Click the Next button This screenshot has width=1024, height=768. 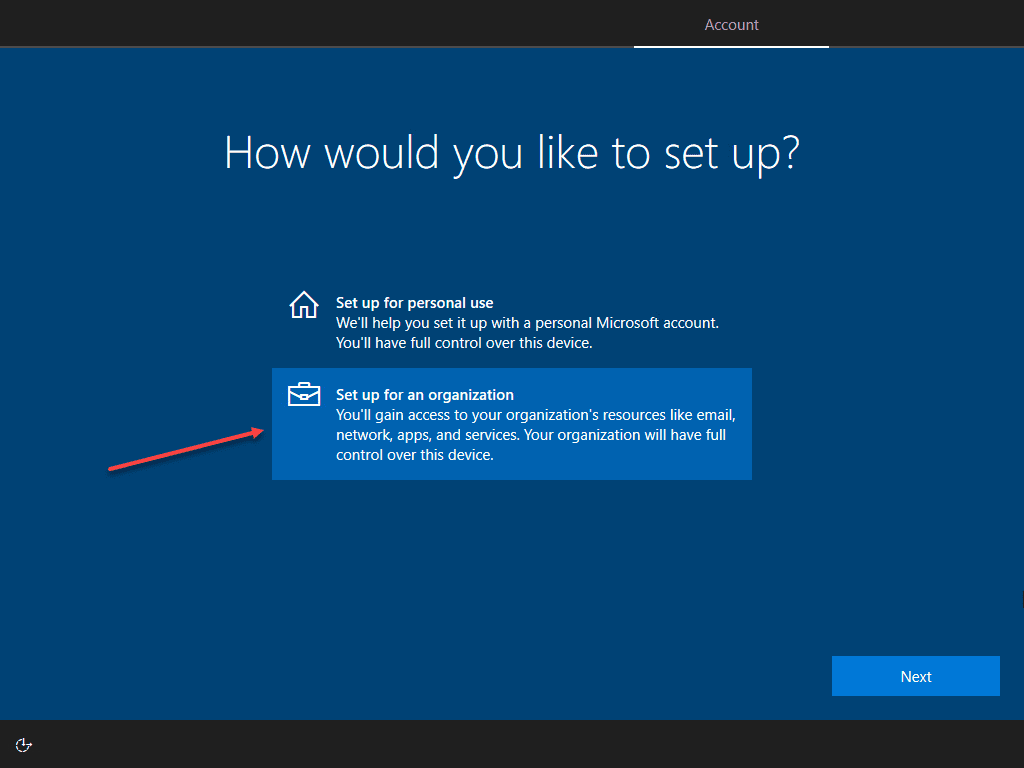tap(915, 676)
